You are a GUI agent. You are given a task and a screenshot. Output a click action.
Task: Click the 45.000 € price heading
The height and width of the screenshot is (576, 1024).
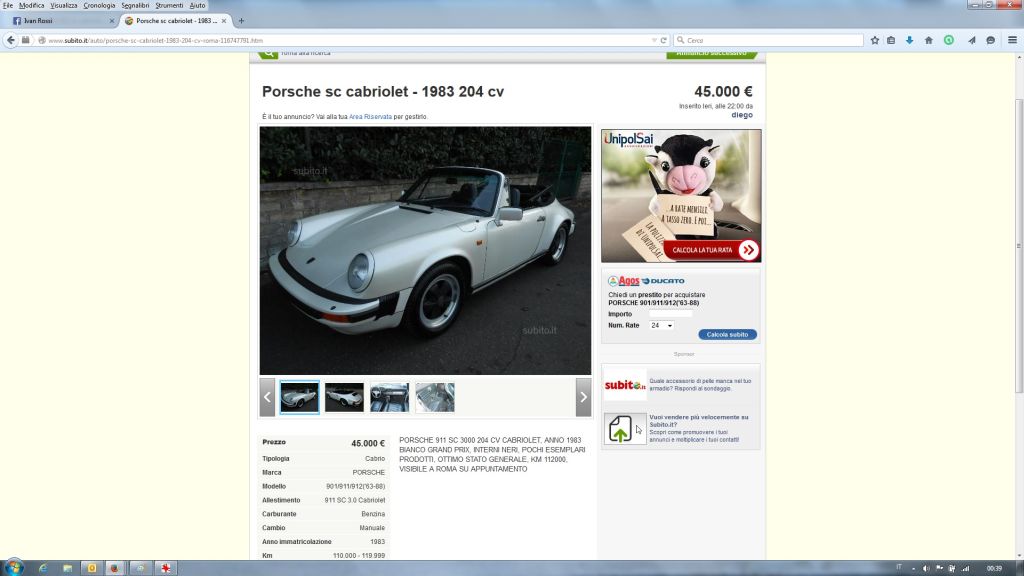coord(723,91)
